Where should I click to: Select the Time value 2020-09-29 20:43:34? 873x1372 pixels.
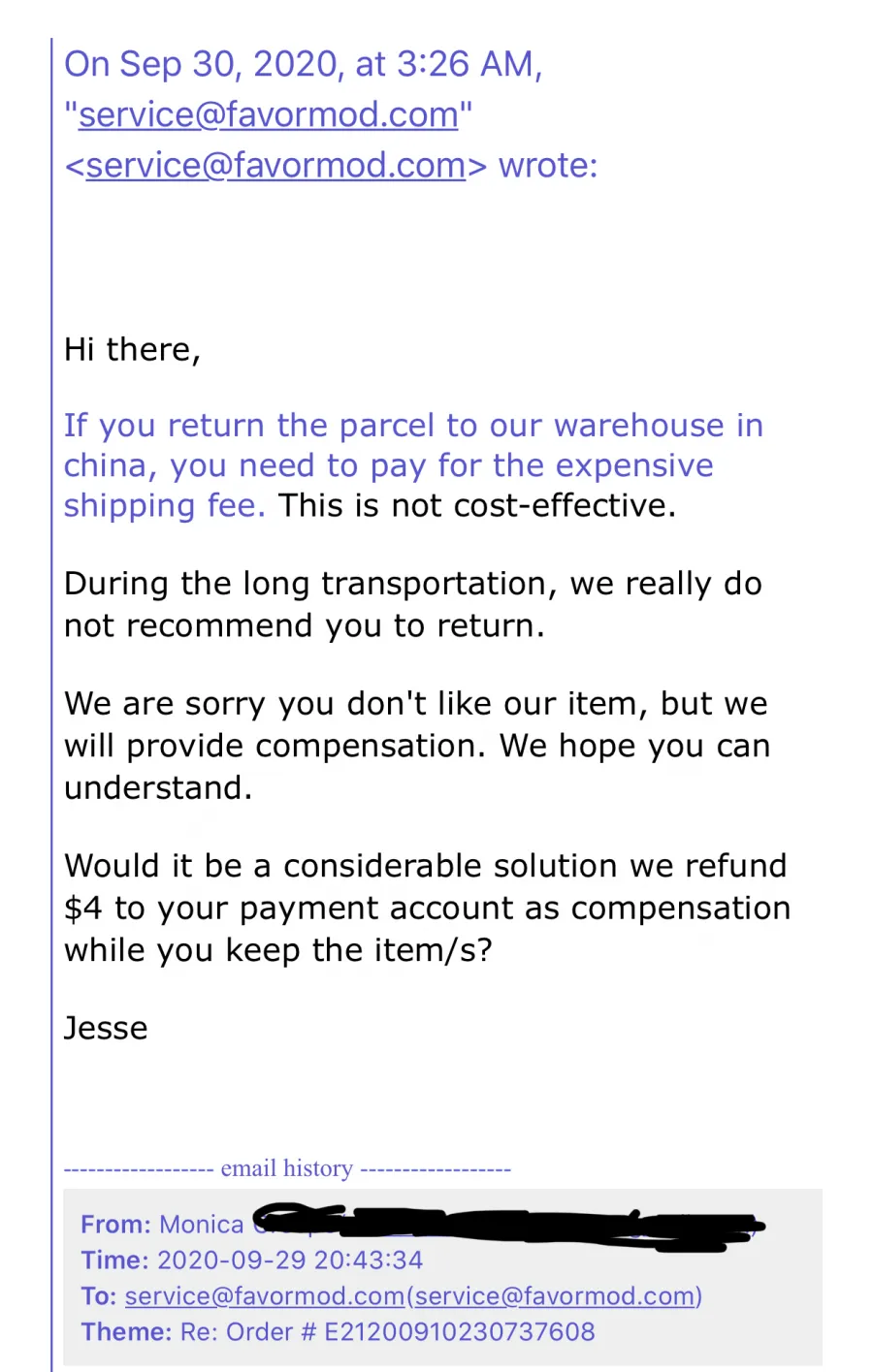tap(290, 1260)
